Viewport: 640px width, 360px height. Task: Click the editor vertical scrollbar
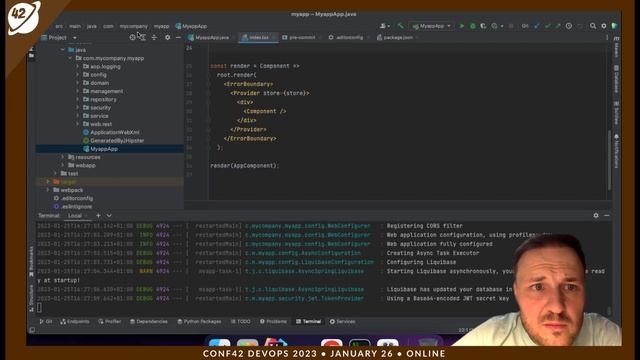pos(609,160)
